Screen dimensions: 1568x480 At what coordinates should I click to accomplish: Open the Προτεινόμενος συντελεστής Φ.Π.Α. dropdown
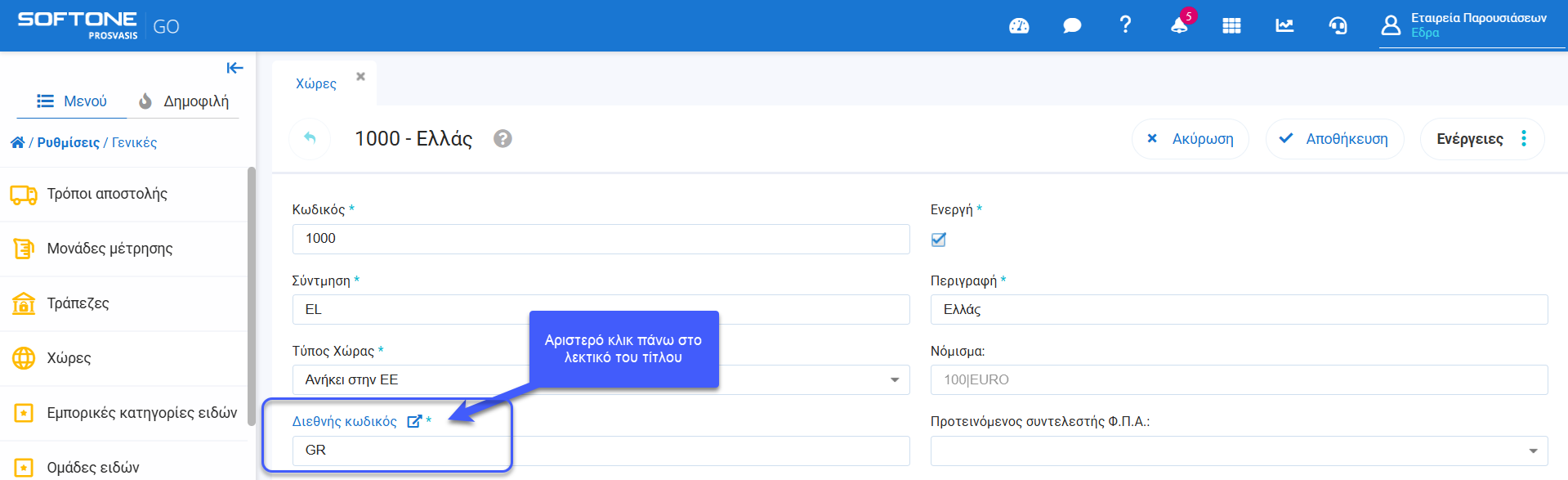pos(1532,451)
